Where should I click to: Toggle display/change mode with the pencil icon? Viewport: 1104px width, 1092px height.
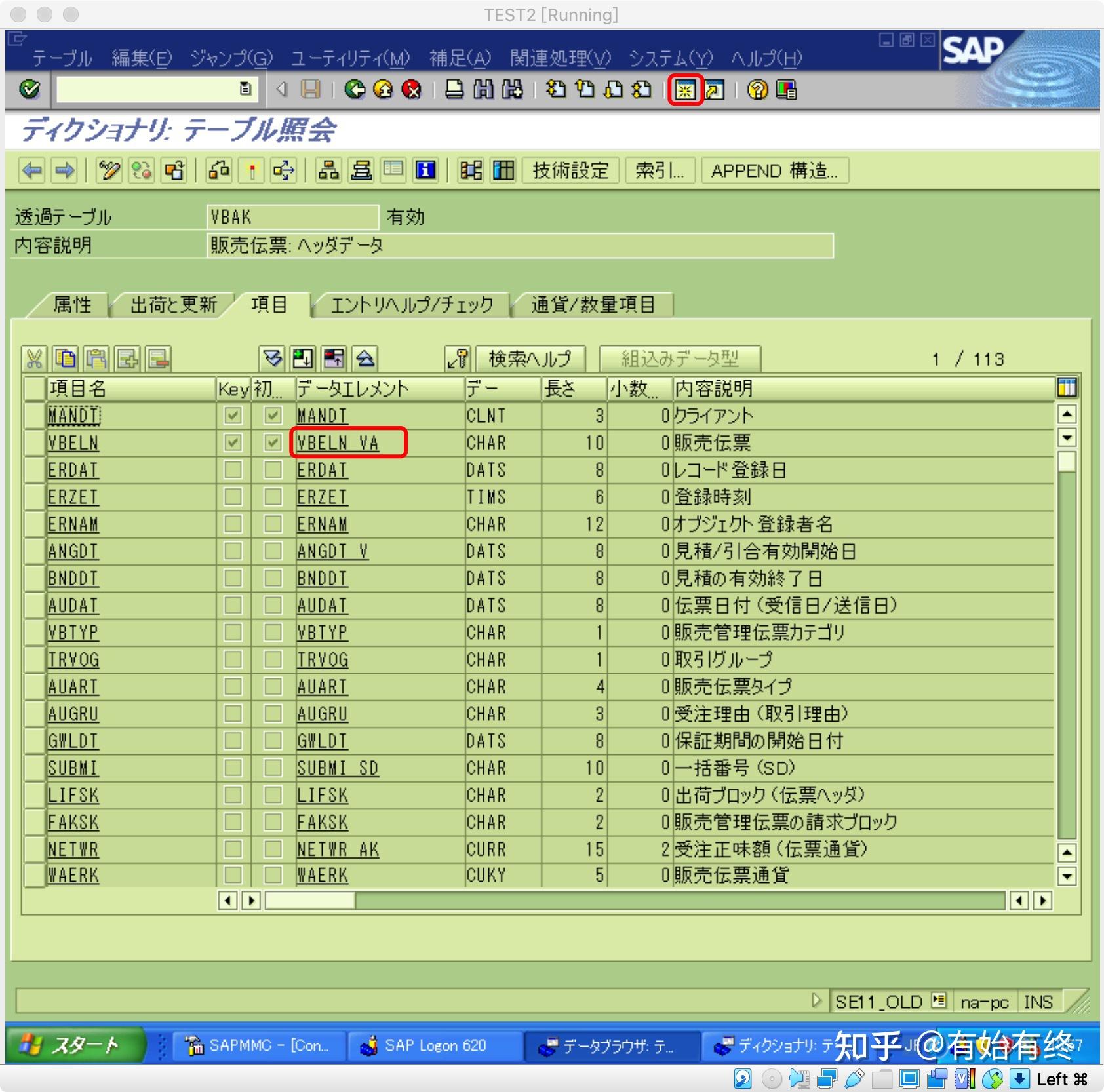tap(108, 171)
